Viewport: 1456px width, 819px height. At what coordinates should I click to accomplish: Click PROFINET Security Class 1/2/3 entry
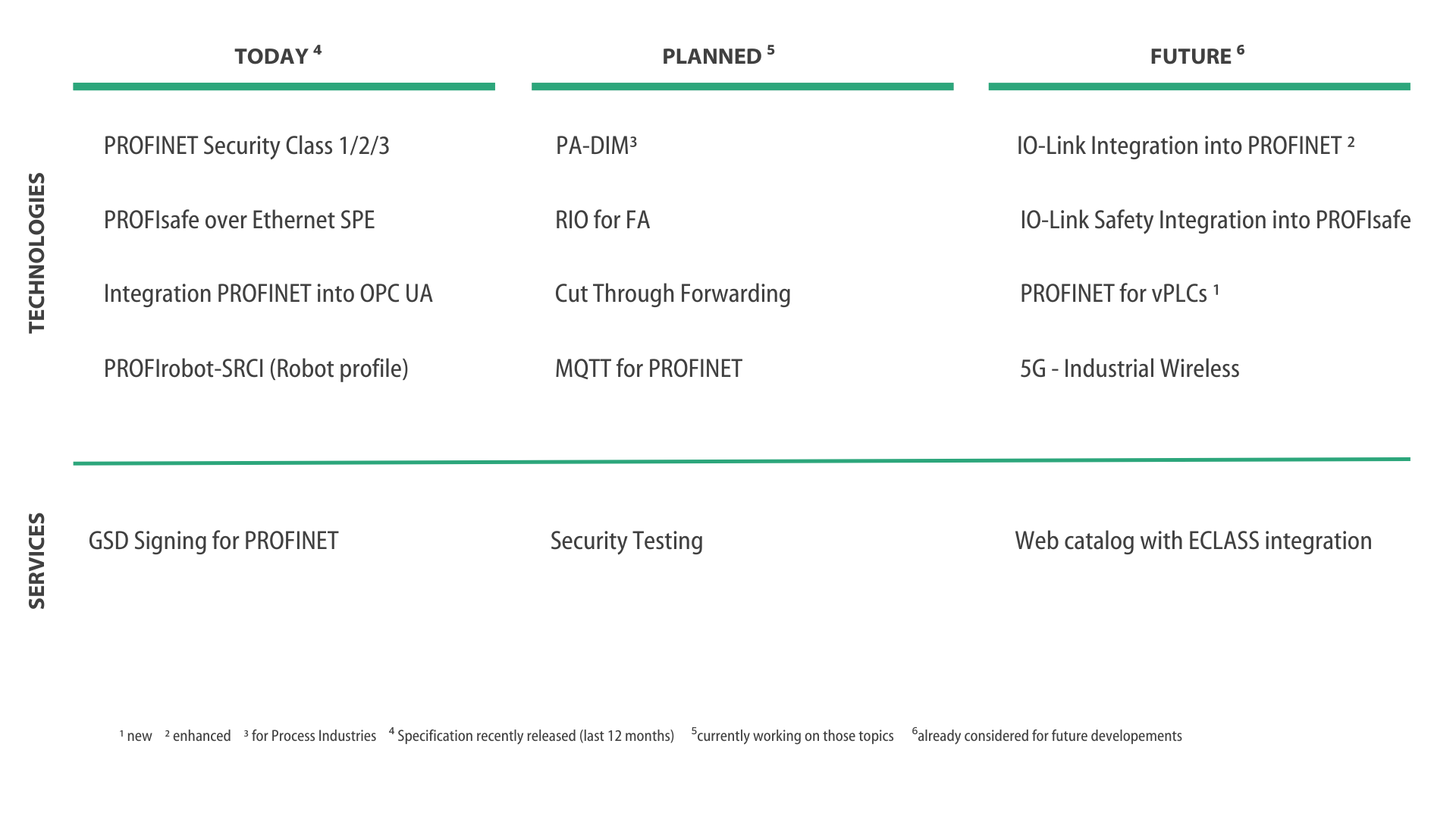(246, 146)
